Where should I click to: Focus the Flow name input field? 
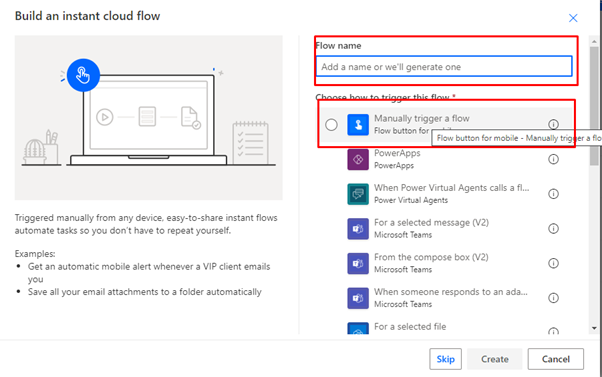[444, 66]
